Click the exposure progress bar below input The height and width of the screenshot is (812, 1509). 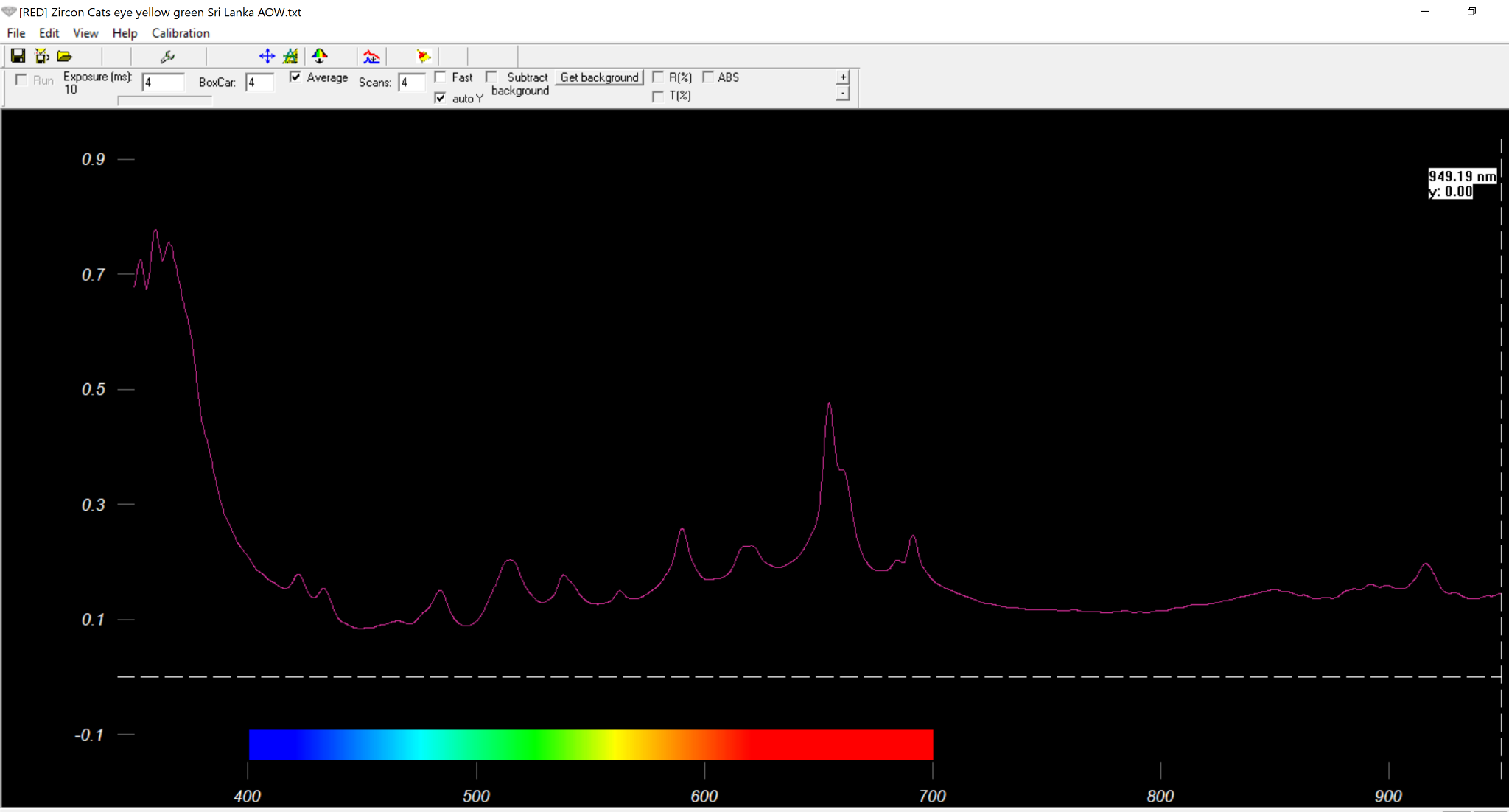pyautogui.click(x=165, y=101)
